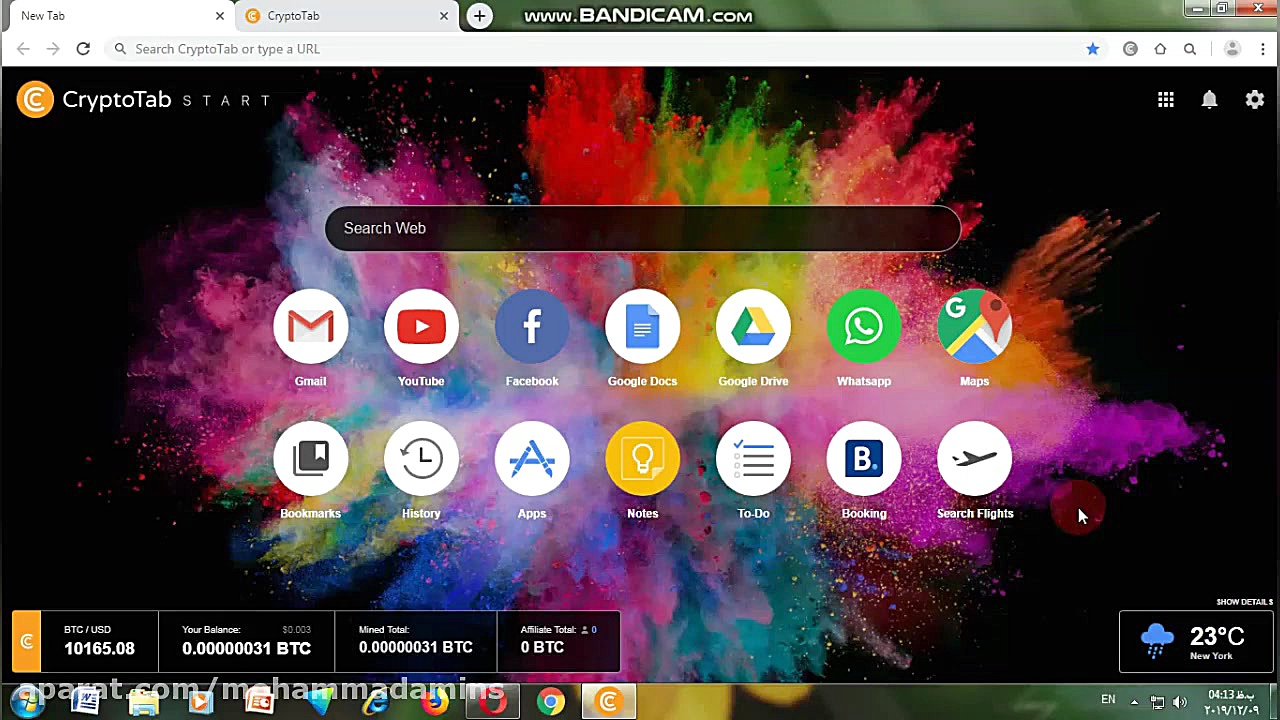Open Google Chrome from the taskbar
This screenshot has width=1280, height=720.
550,701
